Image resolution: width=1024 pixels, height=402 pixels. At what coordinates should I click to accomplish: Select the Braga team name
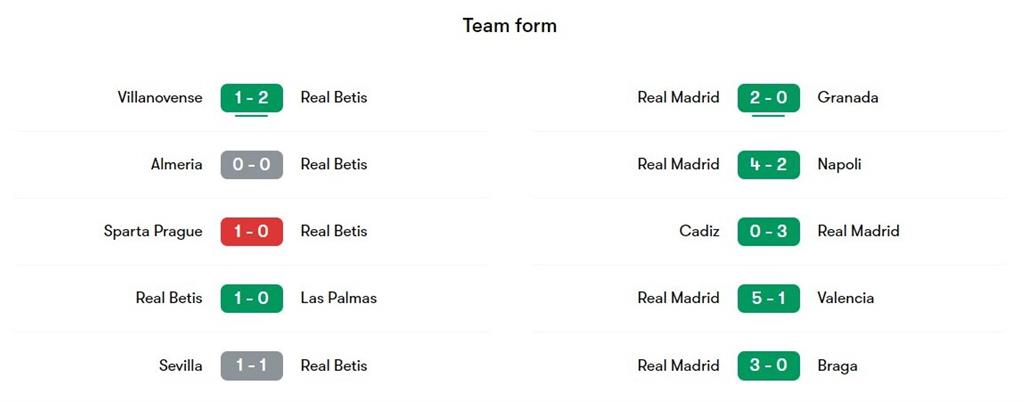[x=837, y=366]
